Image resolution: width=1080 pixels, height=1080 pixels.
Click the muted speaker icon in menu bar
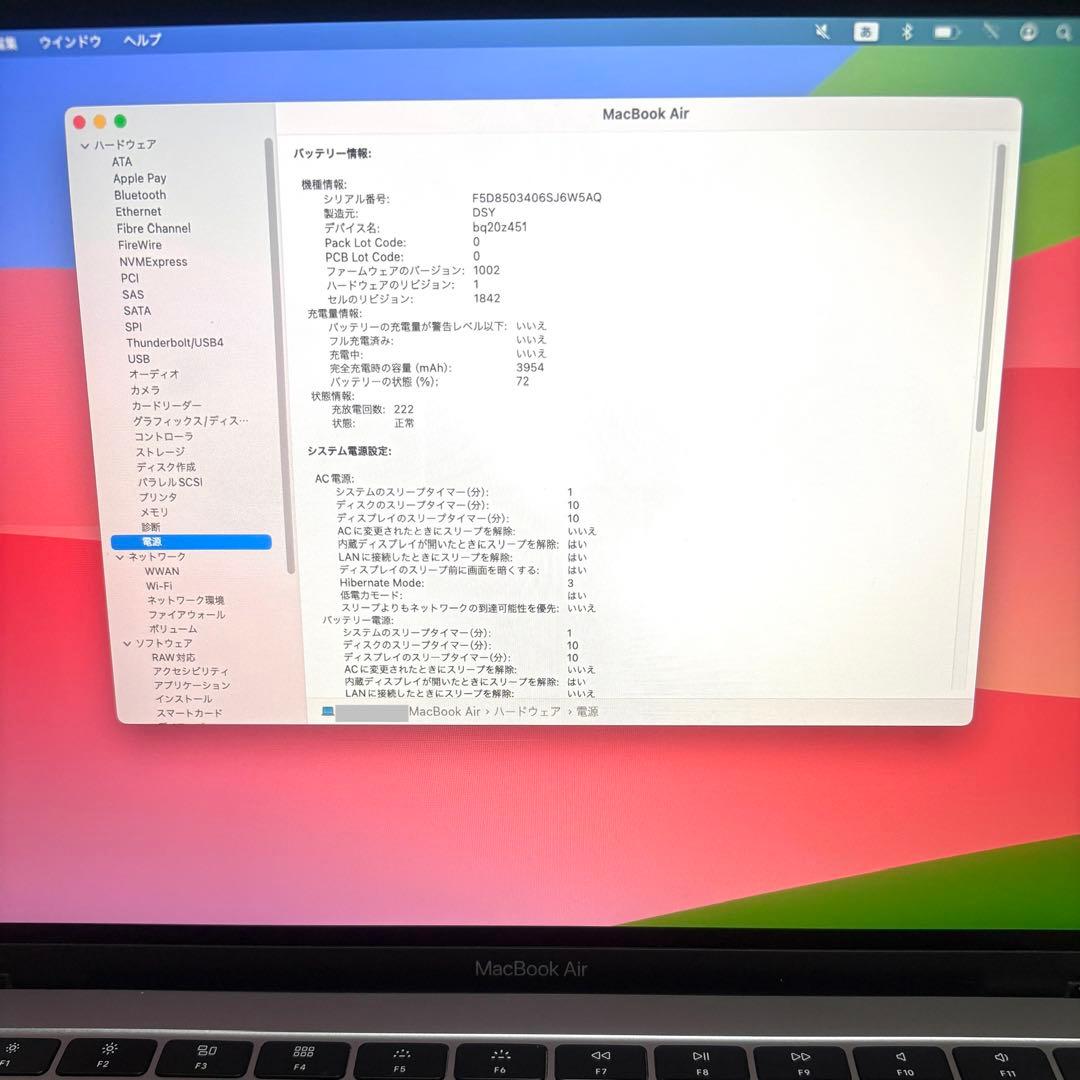(x=822, y=31)
